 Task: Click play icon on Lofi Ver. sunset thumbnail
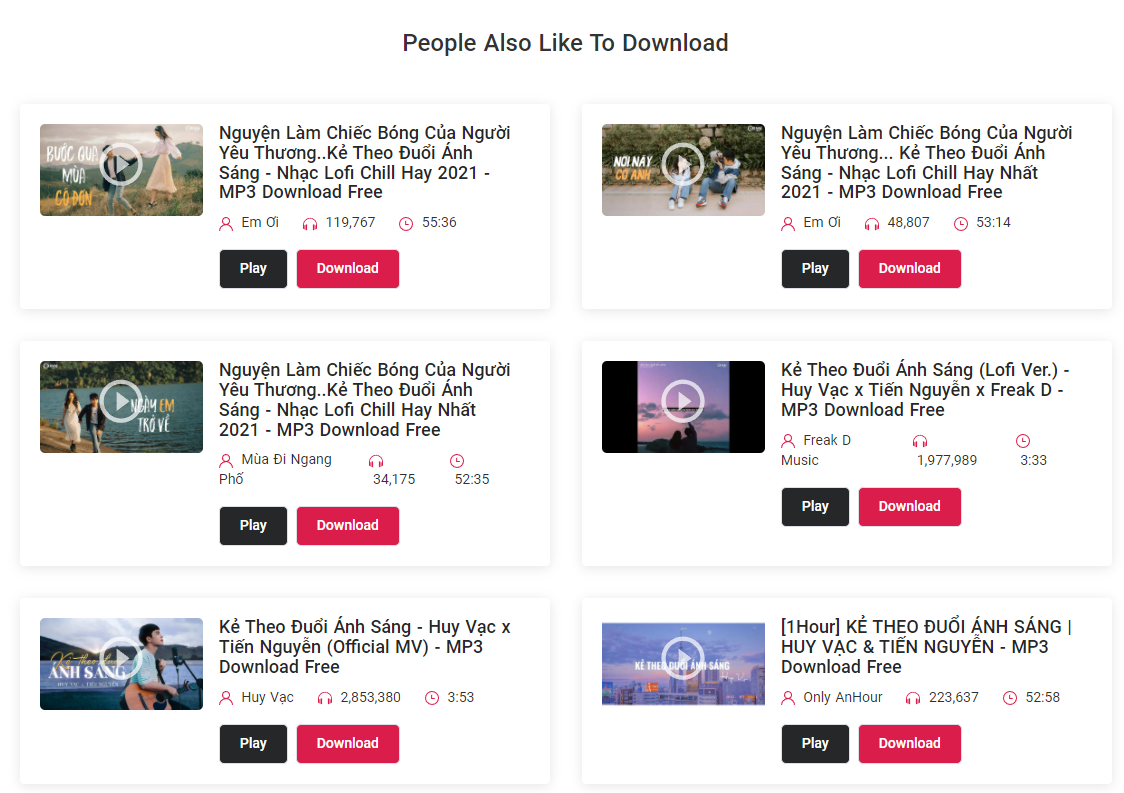pyautogui.click(x=683, y=401)
